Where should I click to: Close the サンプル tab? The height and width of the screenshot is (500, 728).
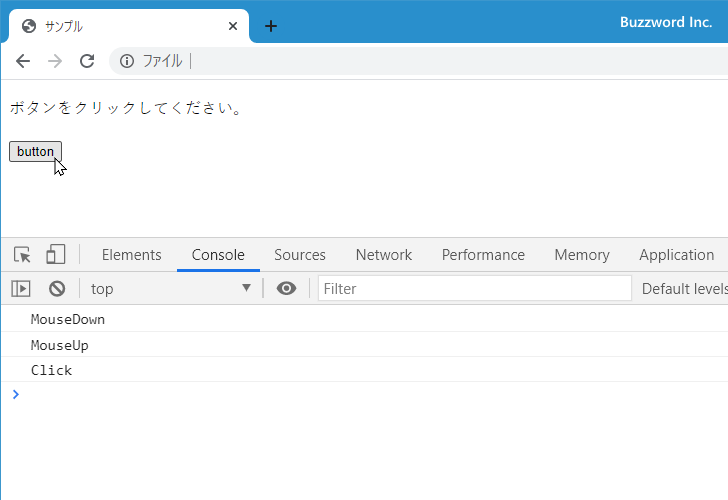point(233,26)
